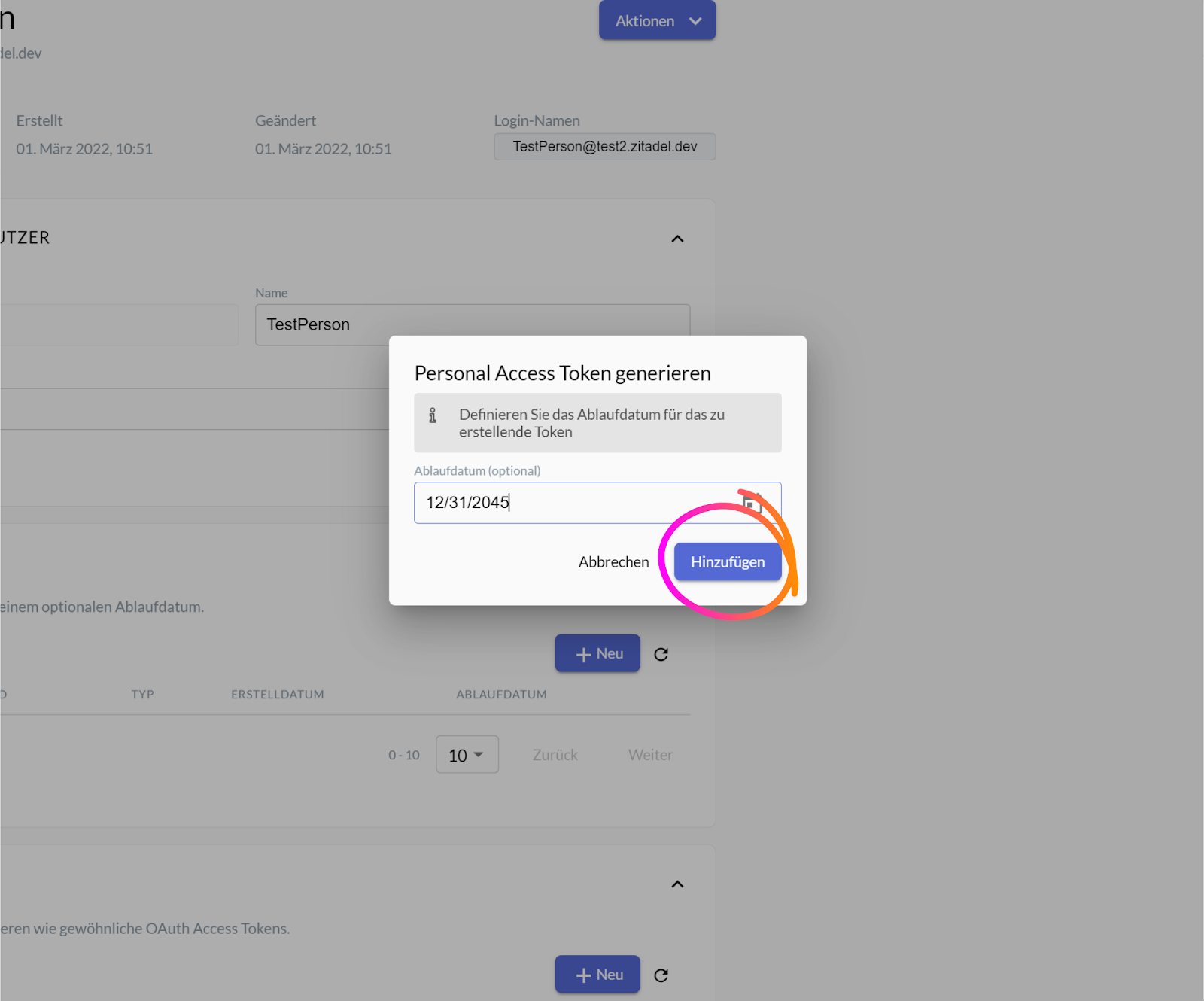Go to previous page with Zurück
This screenshot has height=1001, width=1204.
coord(555,755)
